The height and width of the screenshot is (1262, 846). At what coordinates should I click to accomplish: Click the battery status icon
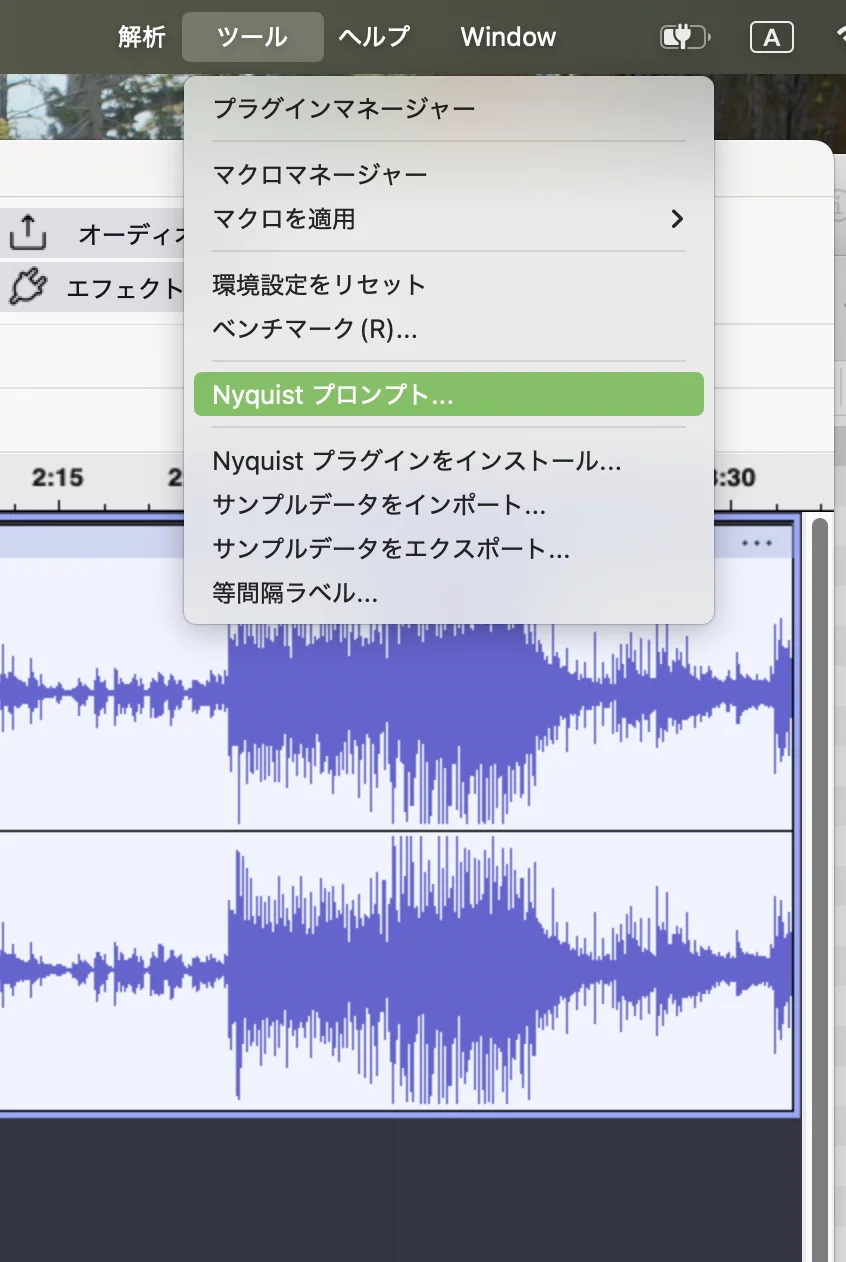[684, 38]
